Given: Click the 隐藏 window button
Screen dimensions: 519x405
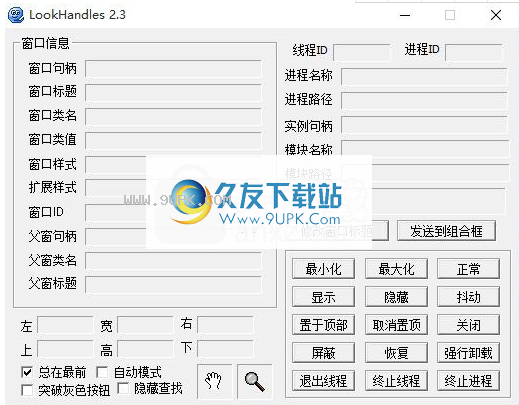Looking at the screenshot, I should [x=396, y=297].
